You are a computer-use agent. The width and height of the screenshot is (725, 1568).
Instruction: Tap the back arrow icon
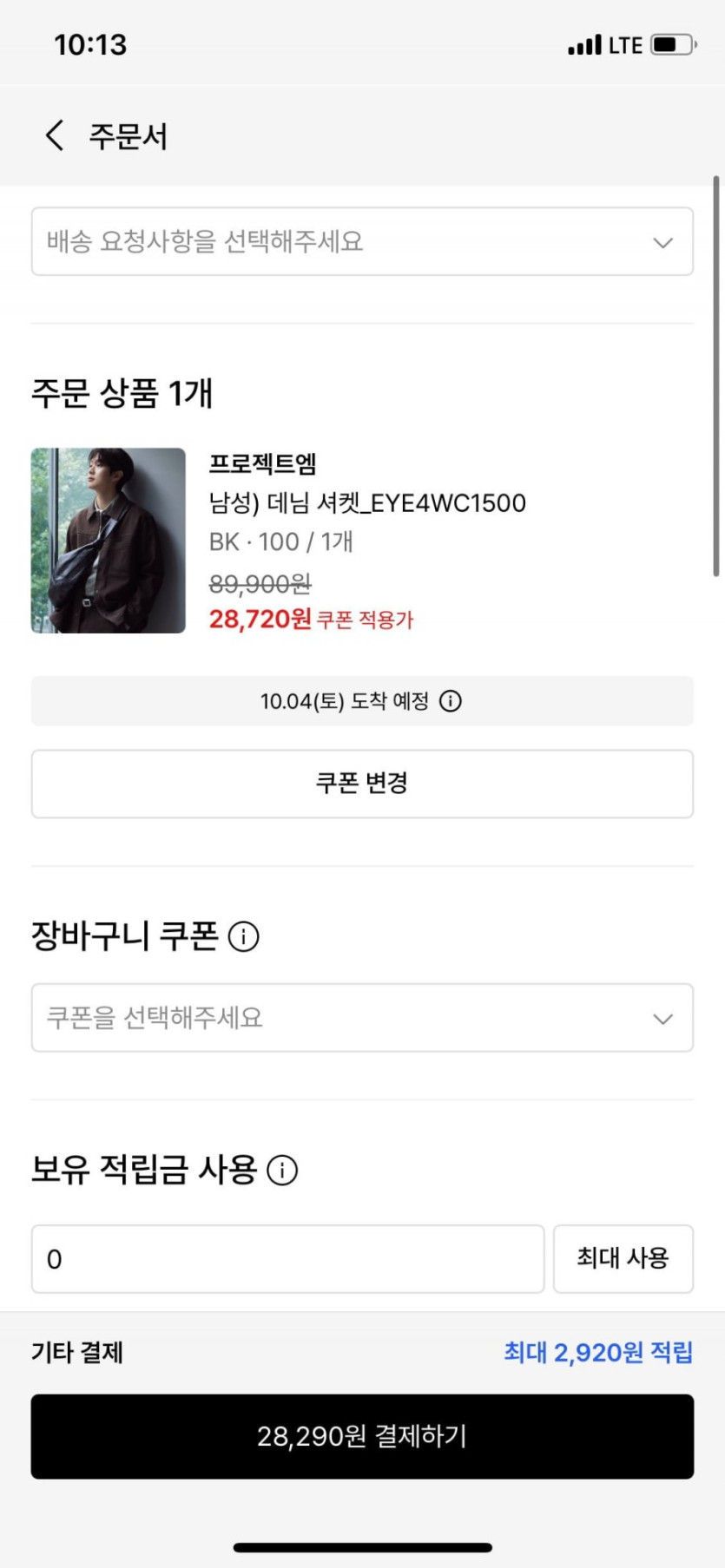click(x=55, y=135)
